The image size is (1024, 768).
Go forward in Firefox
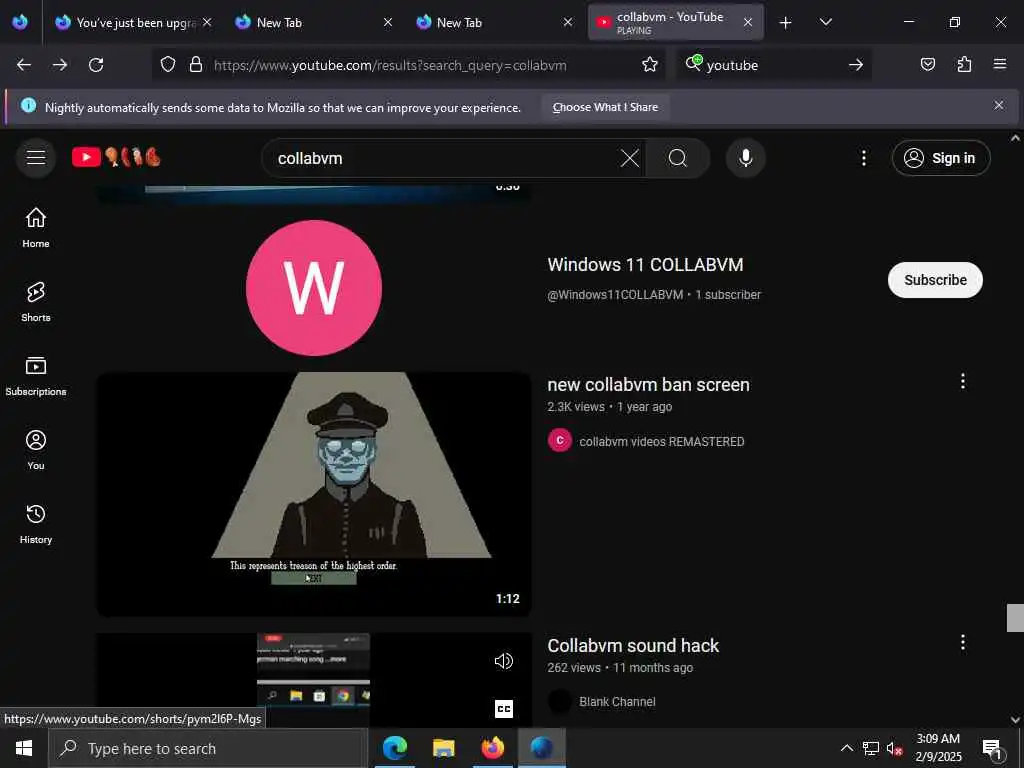click(60, 65)
